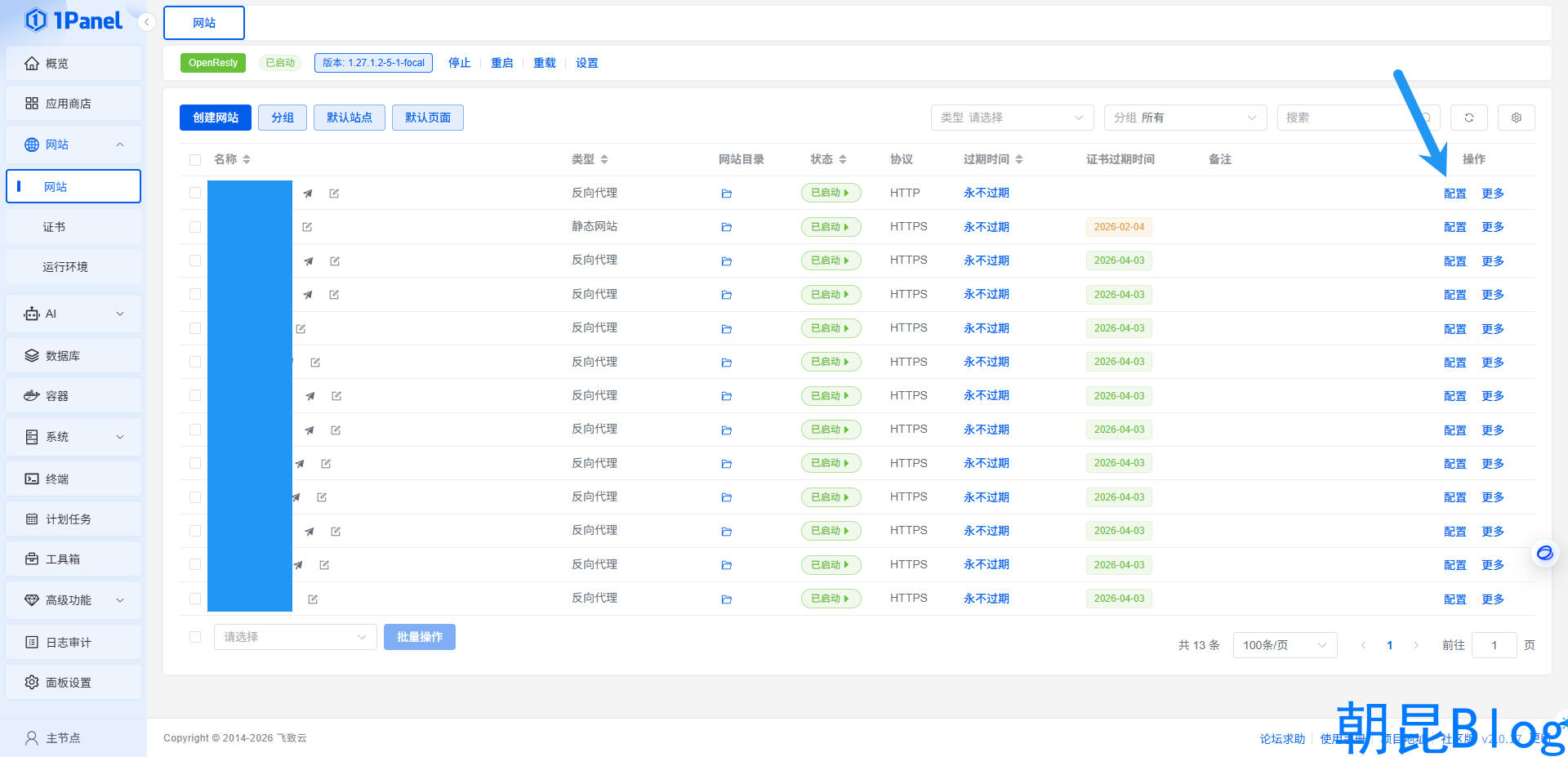This screenshot has width=1568, height=757.
Task: Click the floating chat assistant icon
Action: click(x=1544, y=553)
